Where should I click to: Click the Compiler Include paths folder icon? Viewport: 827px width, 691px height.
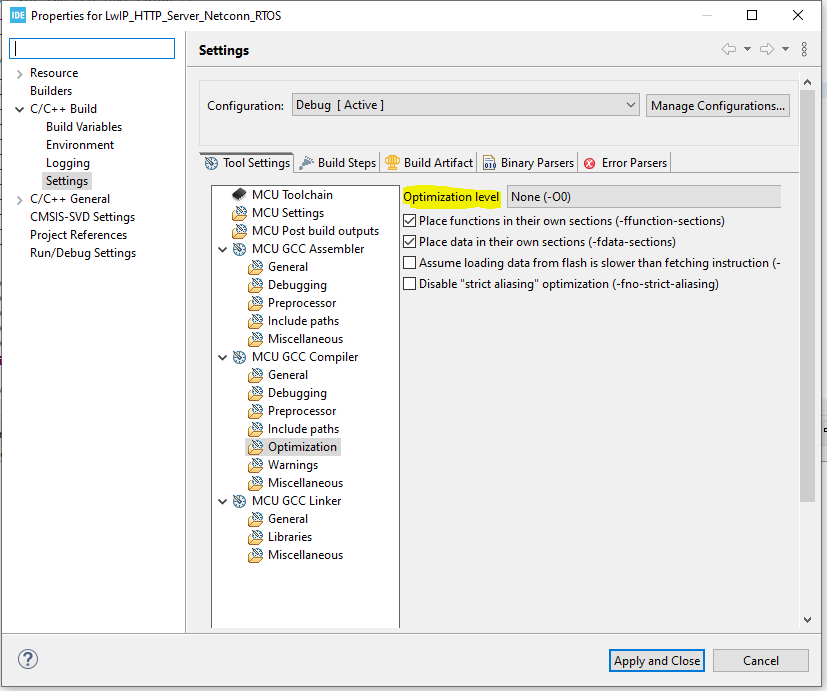click(x=255, y=429)
